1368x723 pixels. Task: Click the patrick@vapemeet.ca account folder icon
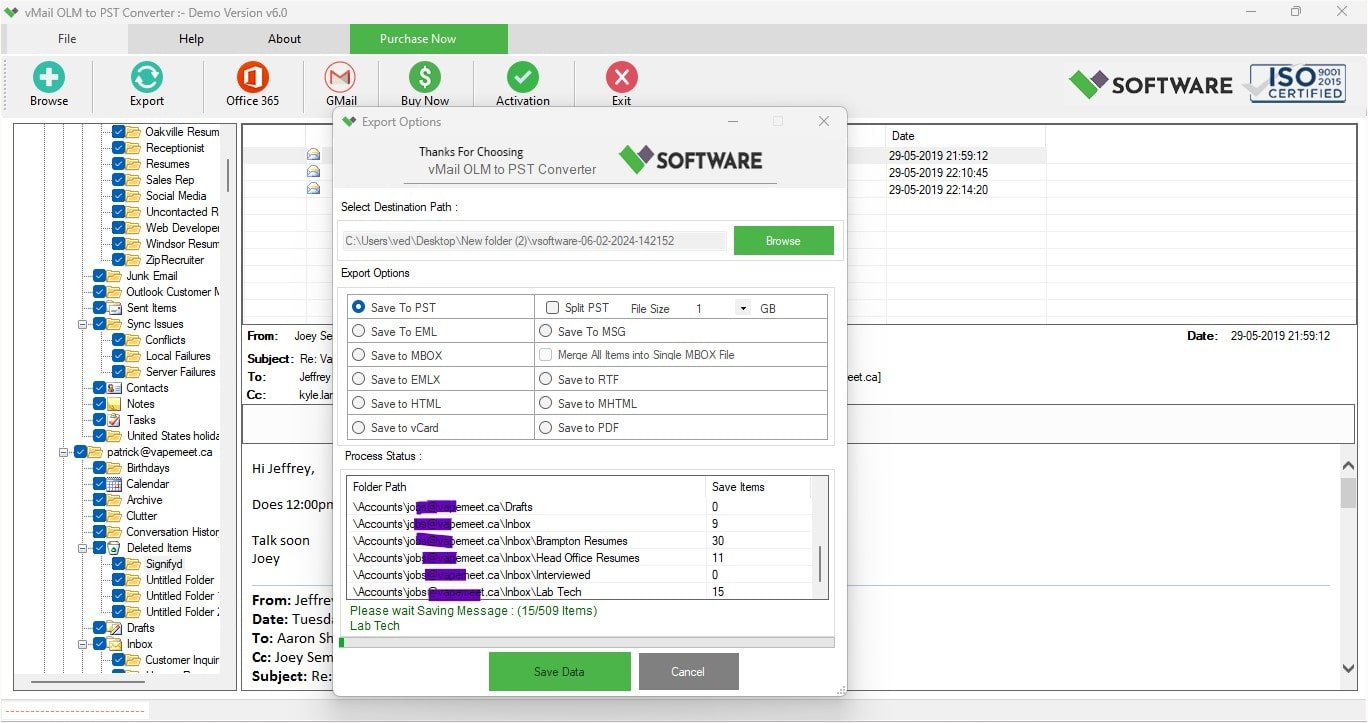96,452
